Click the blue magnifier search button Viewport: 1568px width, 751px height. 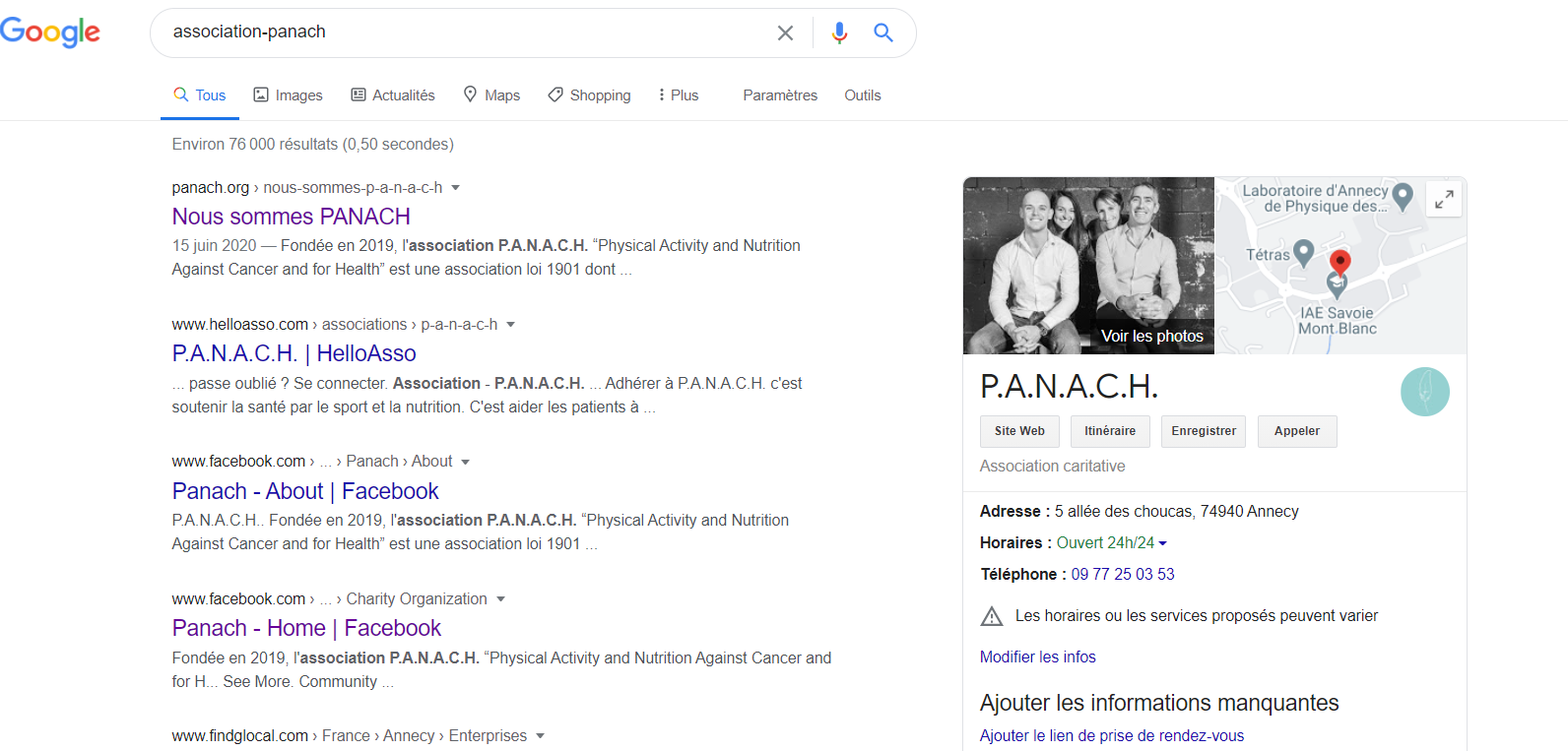point(883,33)
